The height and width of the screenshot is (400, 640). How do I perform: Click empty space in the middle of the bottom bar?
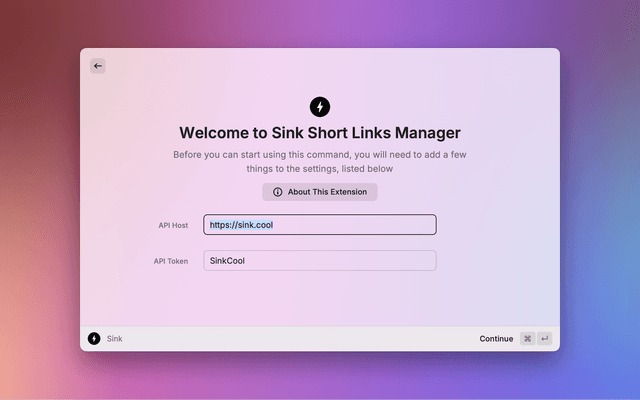click(x=300, y=339)
